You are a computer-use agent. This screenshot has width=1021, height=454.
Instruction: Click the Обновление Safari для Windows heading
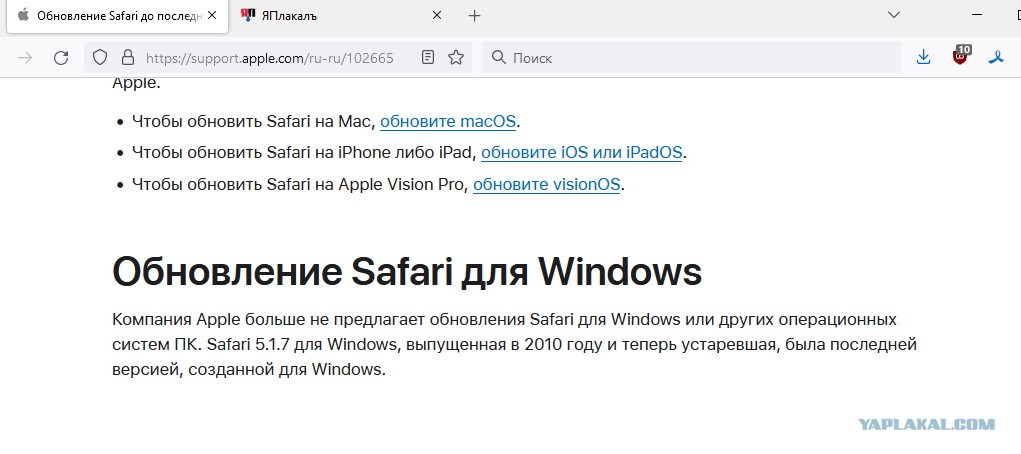tap(407, 272)
